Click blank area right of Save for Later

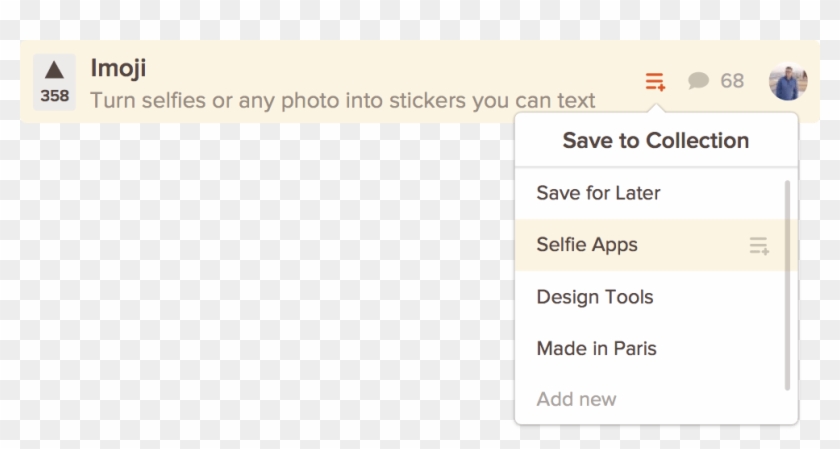pyautogui.click(x=720, y=193)
